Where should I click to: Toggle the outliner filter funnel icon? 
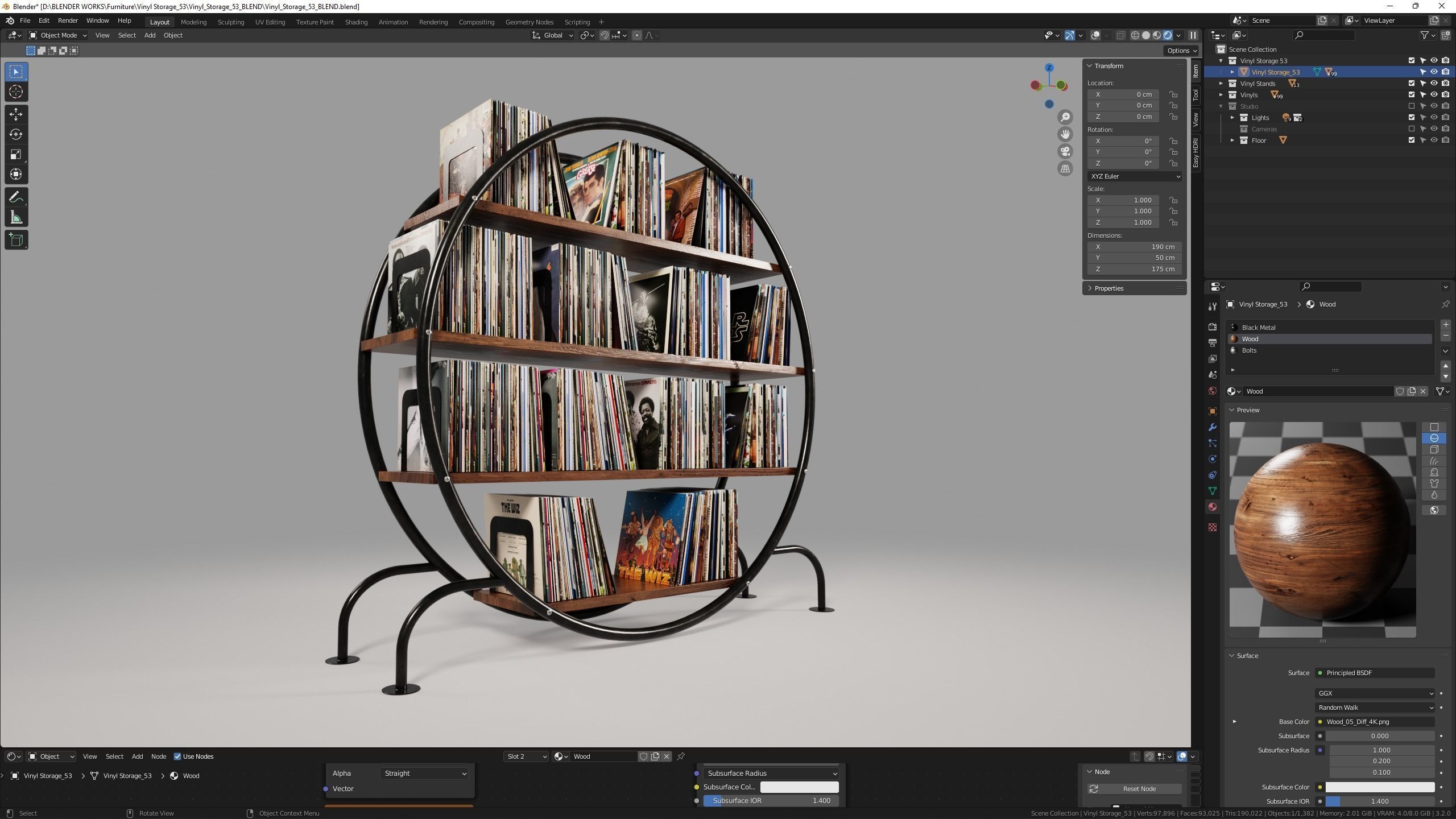point(1425,35)
